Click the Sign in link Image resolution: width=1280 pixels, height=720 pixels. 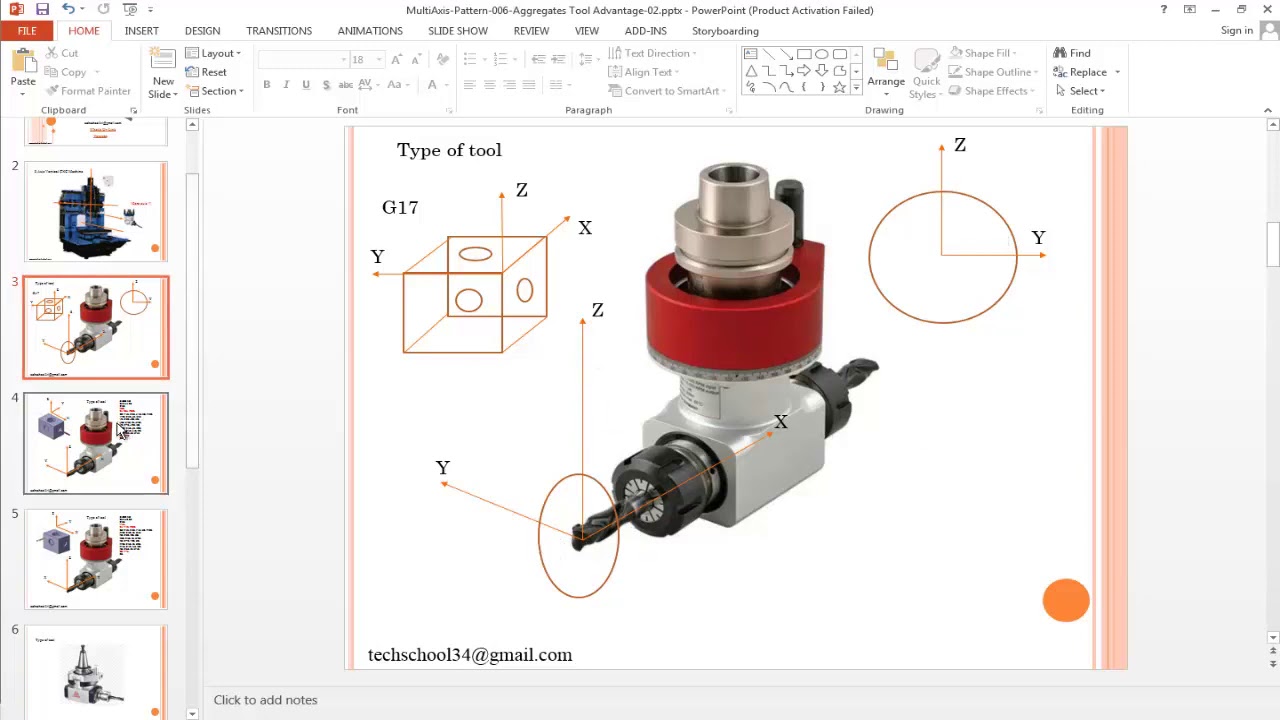[x=1237, y=31]
